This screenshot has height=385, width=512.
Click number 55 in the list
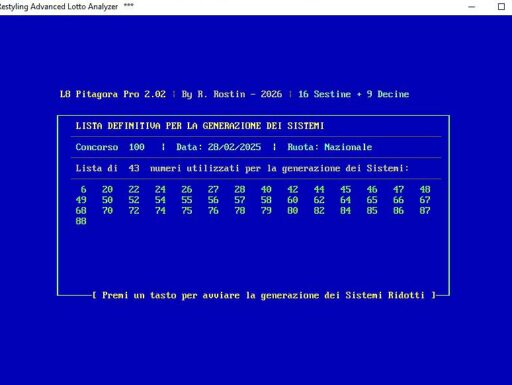(187, 200)
